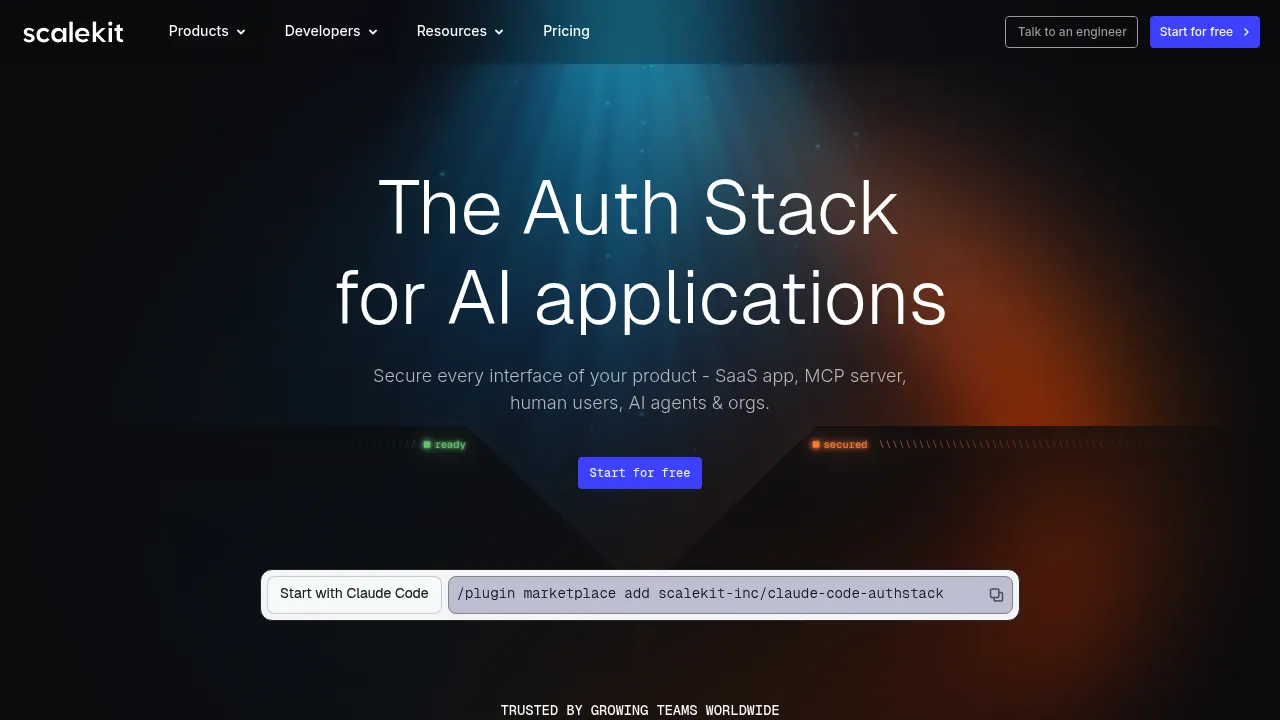The width and height of the screenshot is (1280, 720).
Task: Click the 'secured' status label
Action: point(840,445)
